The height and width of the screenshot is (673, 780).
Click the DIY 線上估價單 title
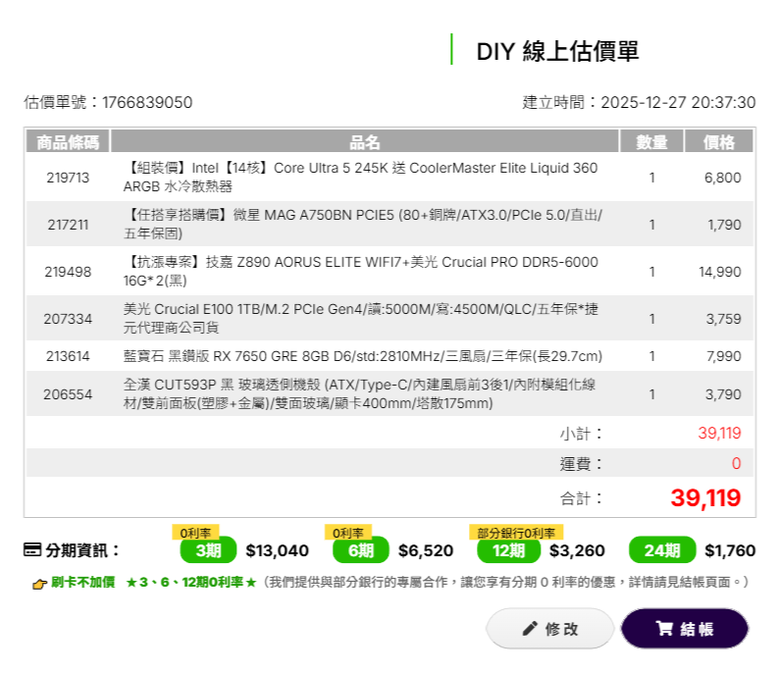pos(558,51)
